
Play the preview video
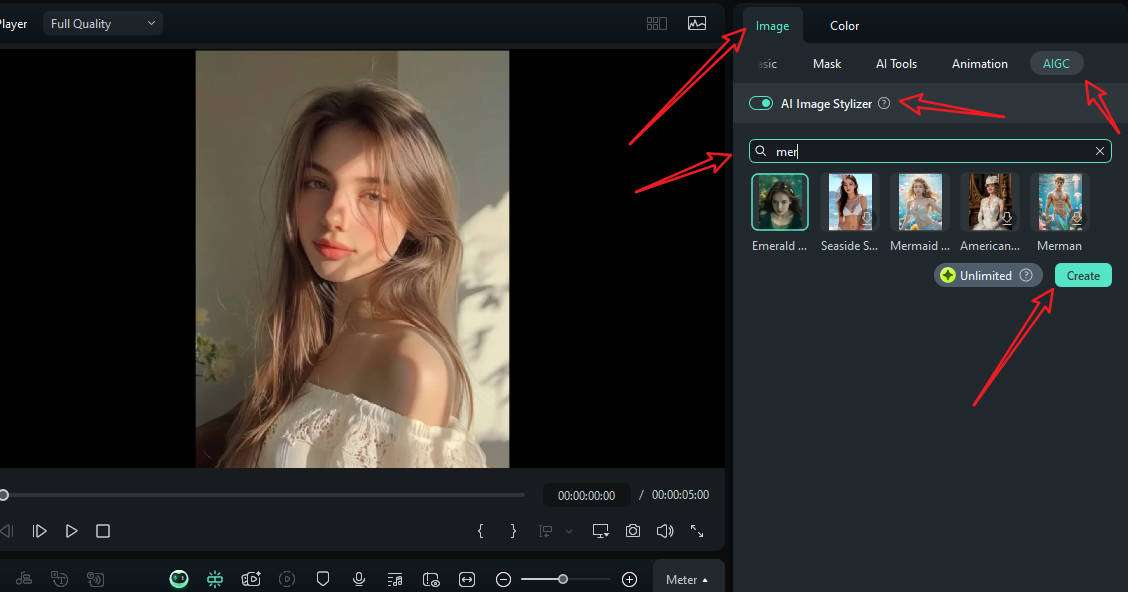[x=71, y=531]
